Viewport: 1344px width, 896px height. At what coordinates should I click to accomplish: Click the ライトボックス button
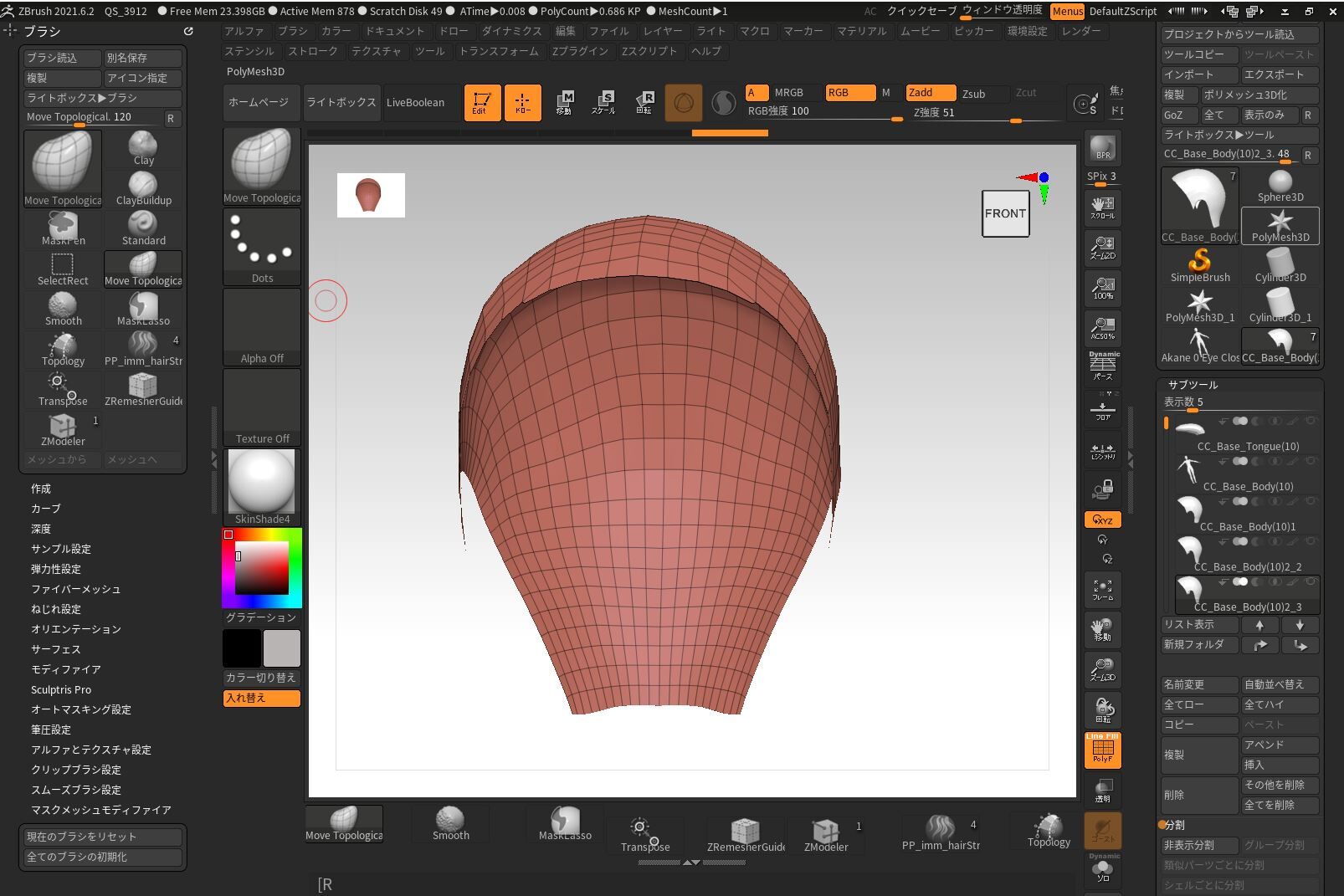(x=341, y=102)
